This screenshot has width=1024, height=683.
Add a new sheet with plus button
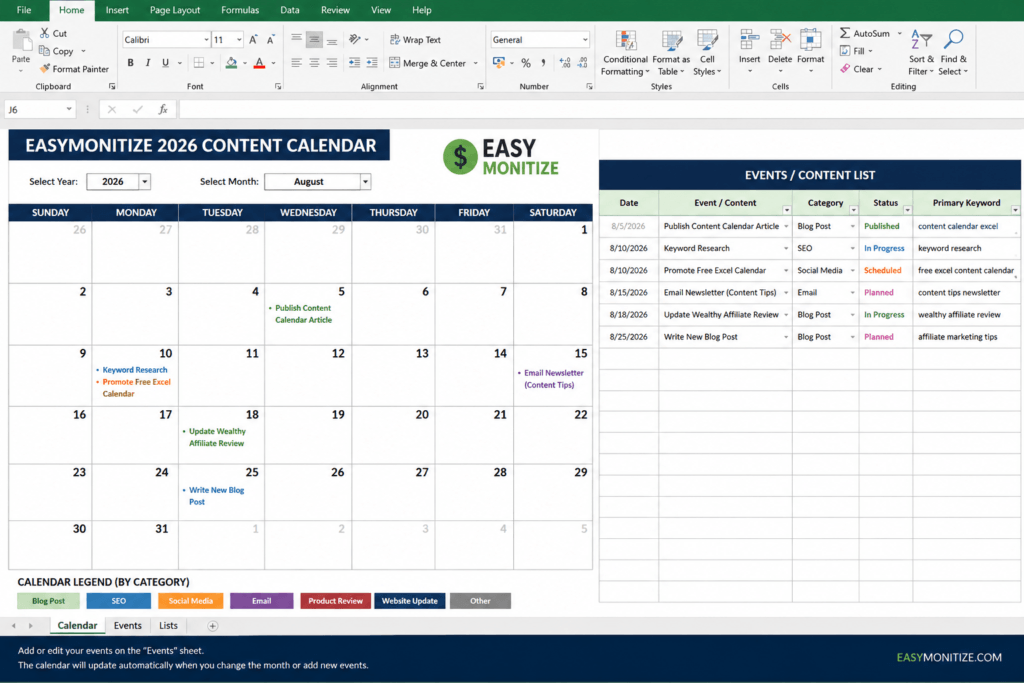tap(212, 626)
